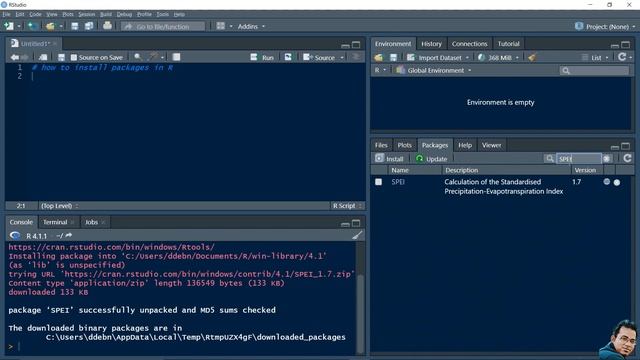Expand the Source button dropdown arrow

click(x=342, y=58)
